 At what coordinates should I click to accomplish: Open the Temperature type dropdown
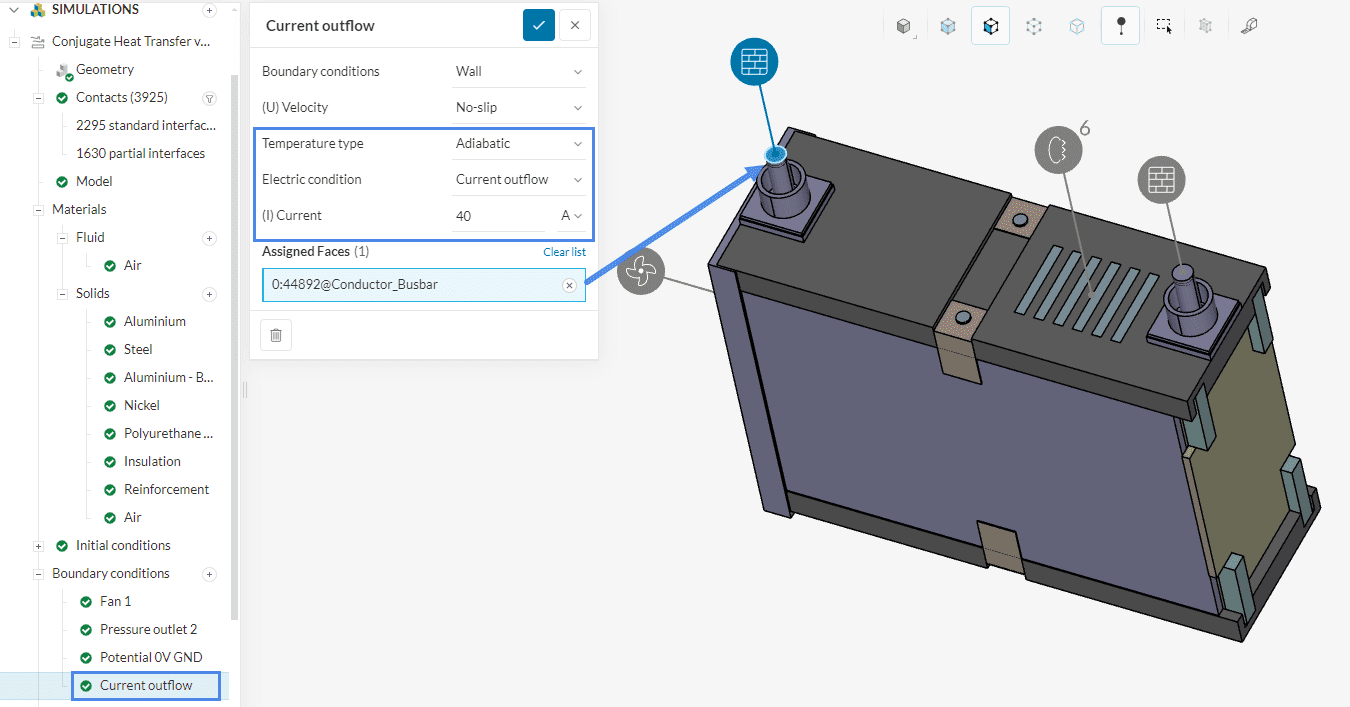[x=518, y=144]
